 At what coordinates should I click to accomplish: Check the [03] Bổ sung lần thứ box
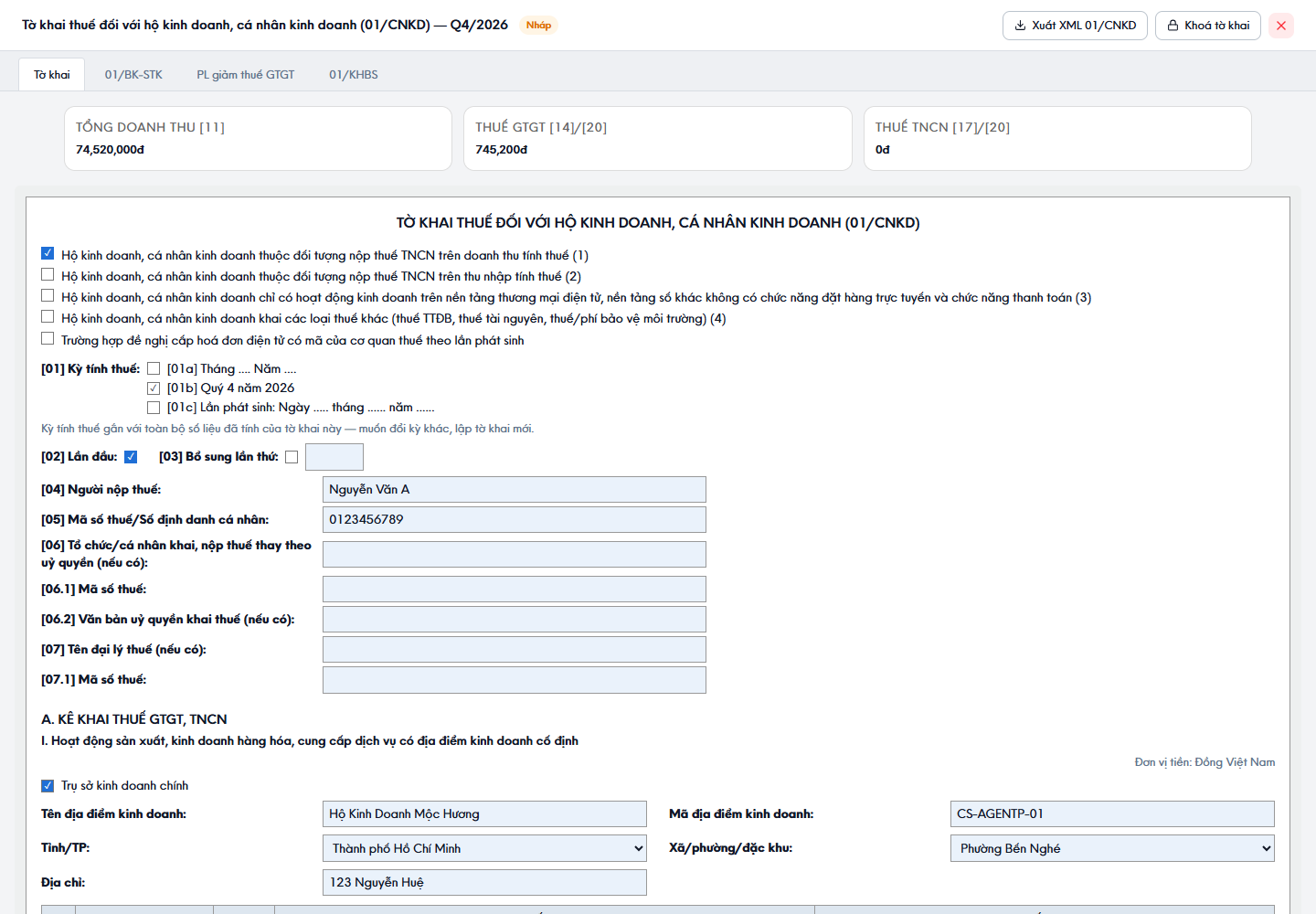[292, 457]
